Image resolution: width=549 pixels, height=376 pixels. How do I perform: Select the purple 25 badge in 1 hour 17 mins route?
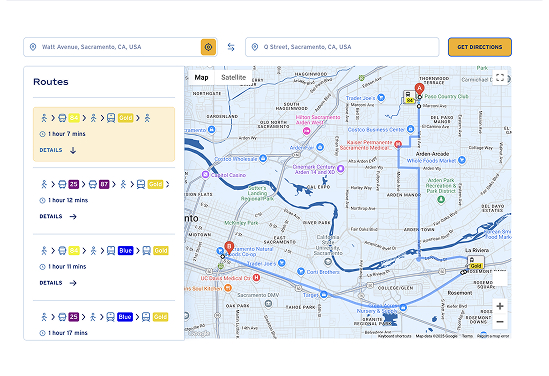[74, 317]
